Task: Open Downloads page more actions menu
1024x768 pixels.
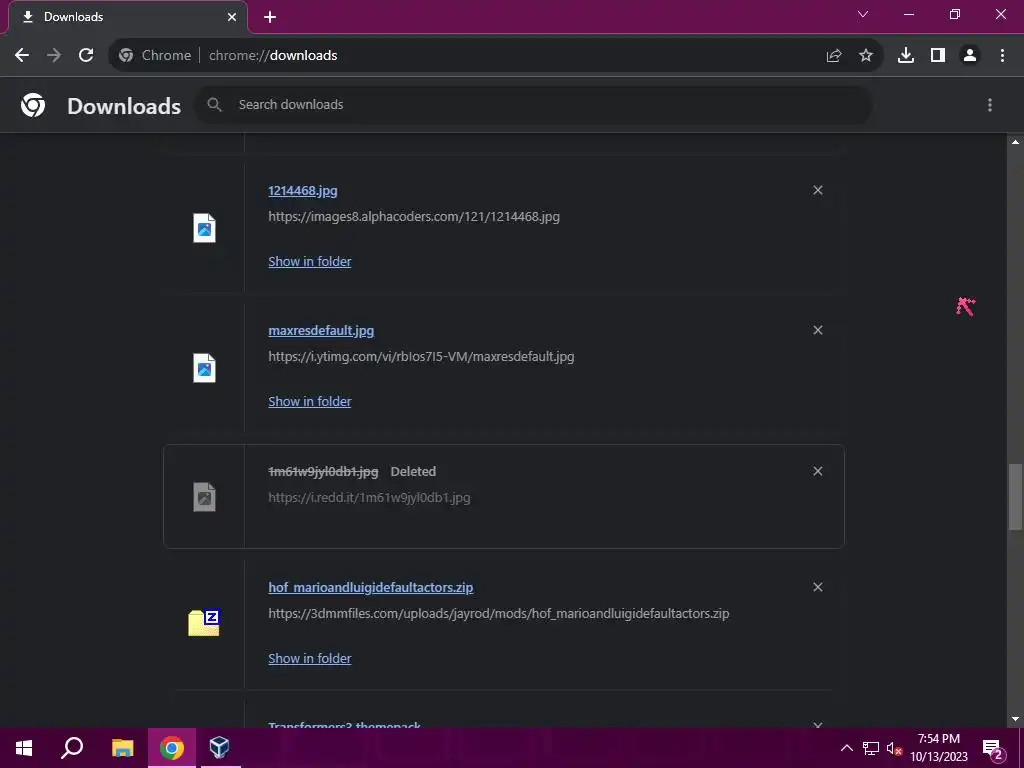Action: pos(990,104)
